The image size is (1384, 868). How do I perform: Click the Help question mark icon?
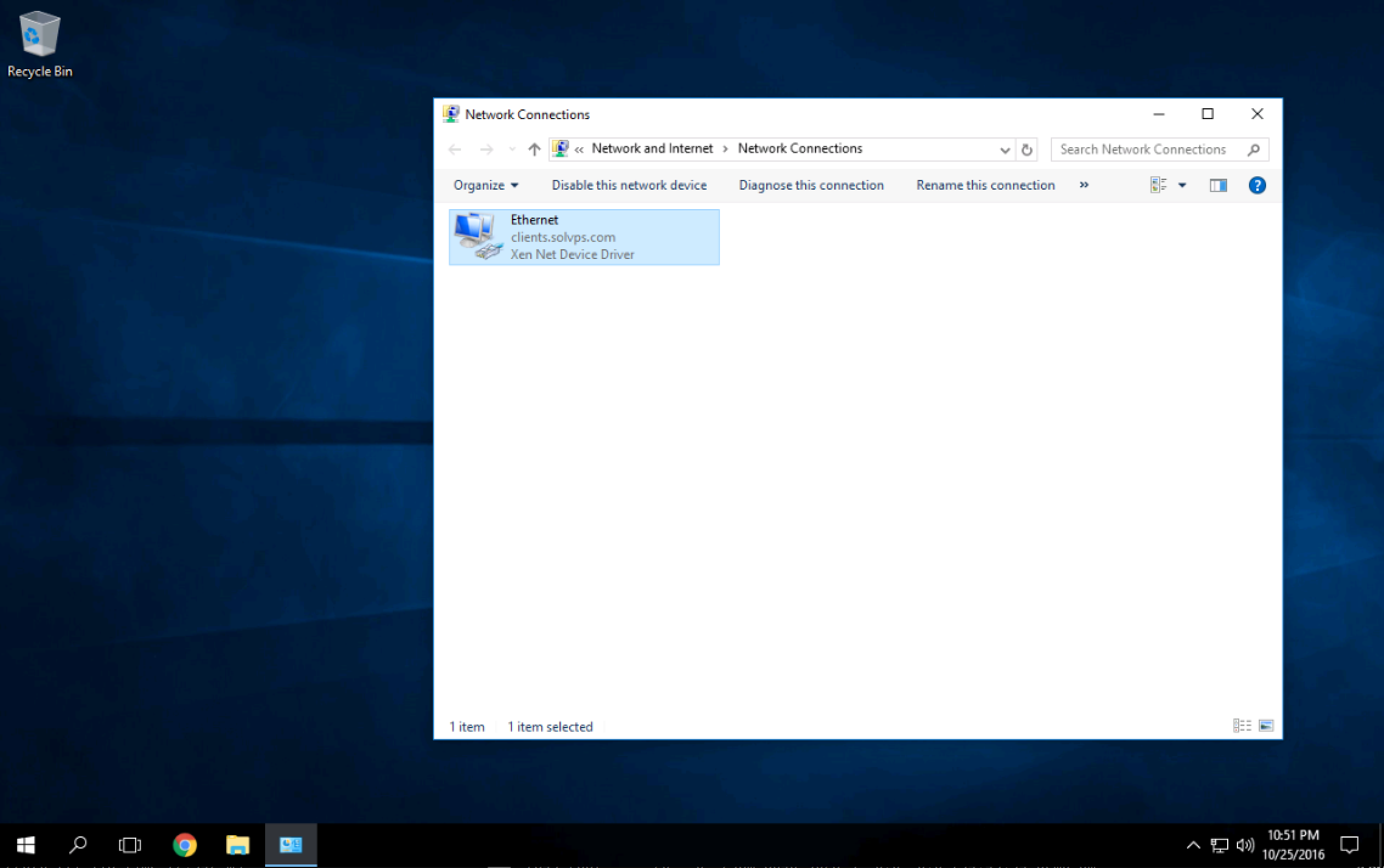pyautogui.click(x=1256, y=185)
